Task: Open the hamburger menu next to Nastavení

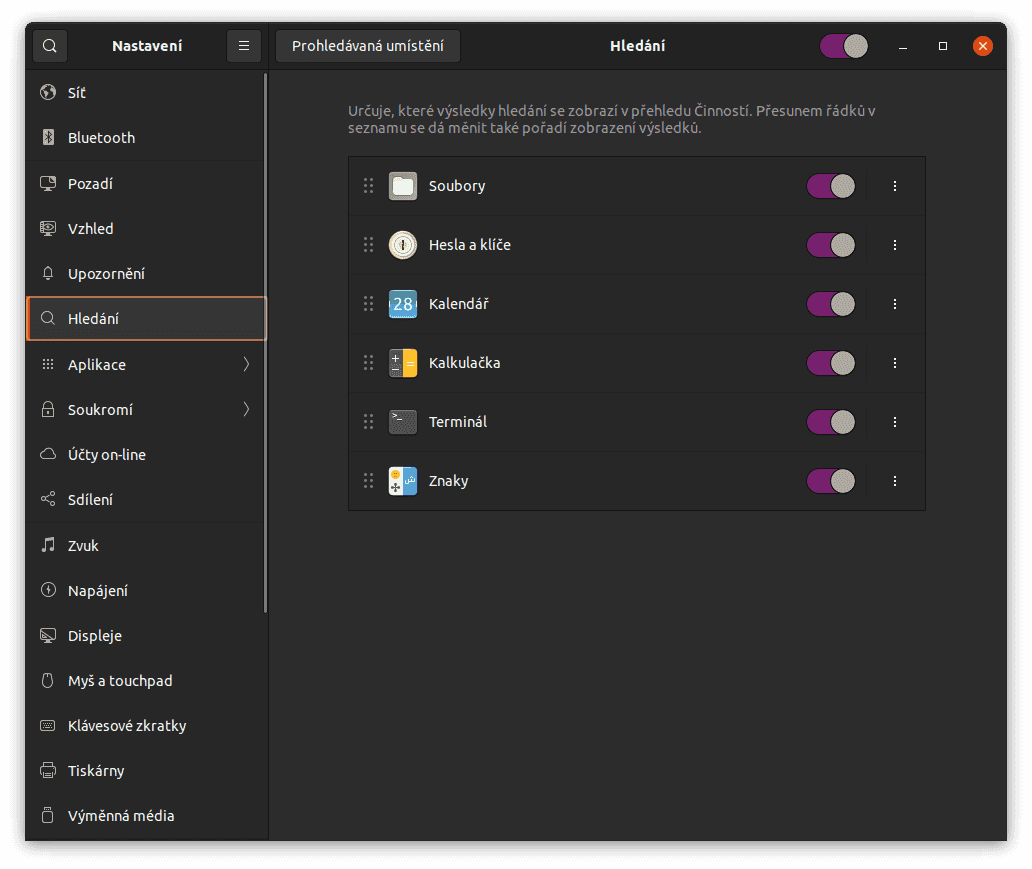Action: tap(243, 45)
